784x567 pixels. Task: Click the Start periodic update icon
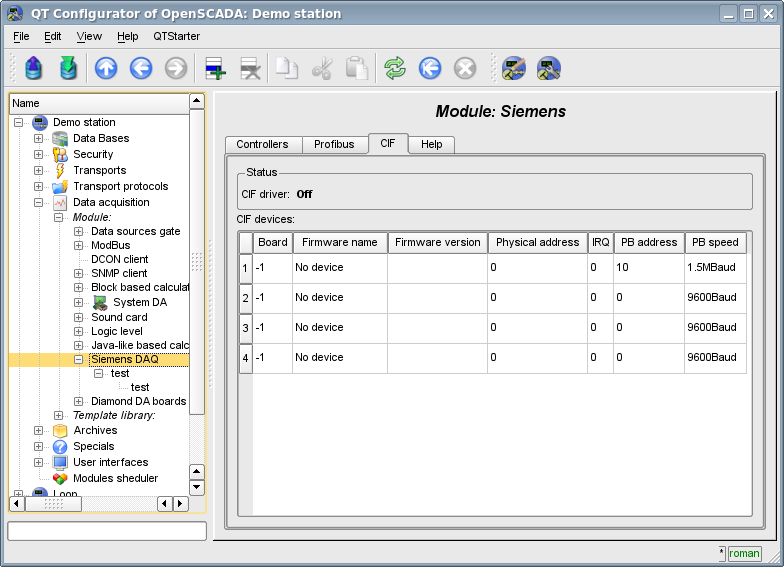pos(430,68)
